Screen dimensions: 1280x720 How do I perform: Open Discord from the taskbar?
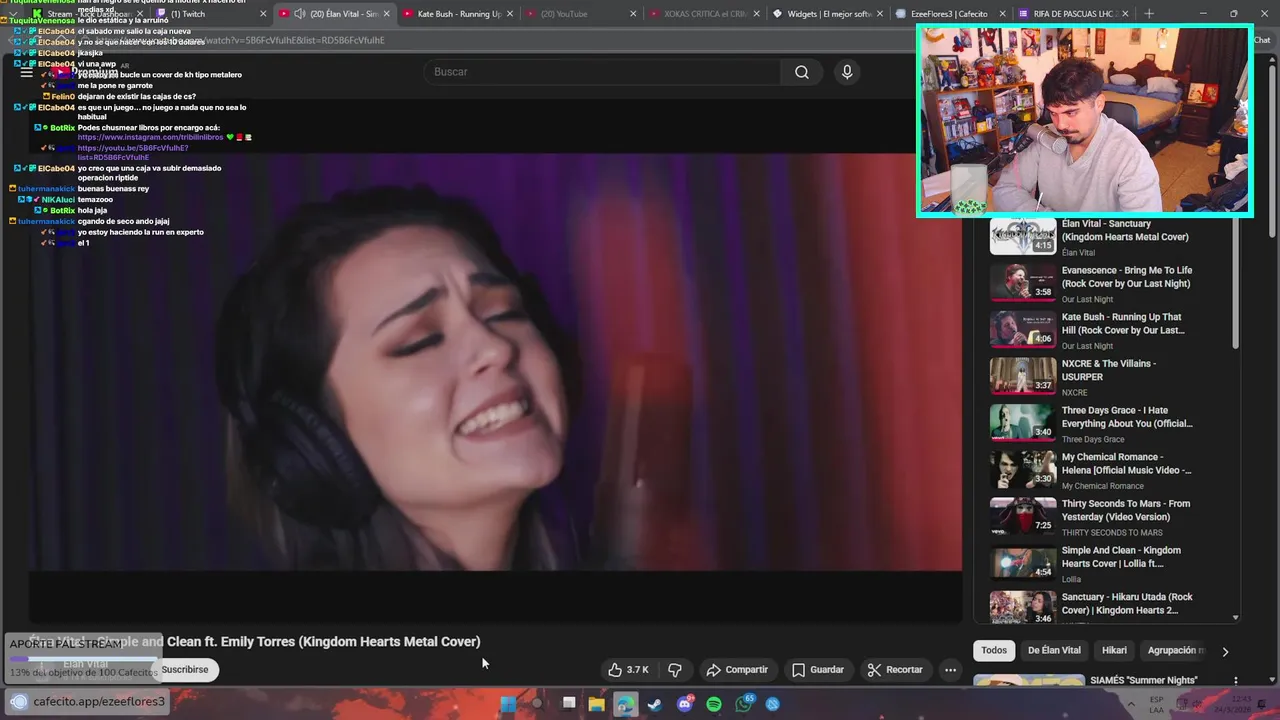685,704
